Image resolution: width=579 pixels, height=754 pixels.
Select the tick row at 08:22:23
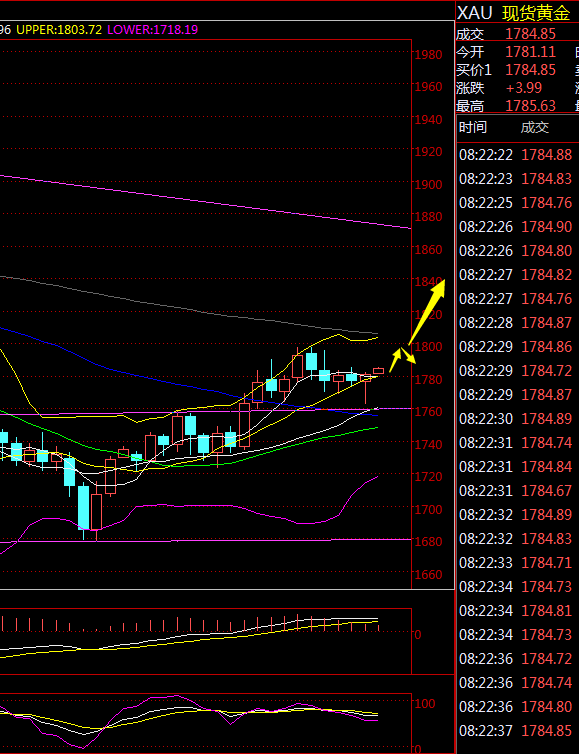[516, 179]
